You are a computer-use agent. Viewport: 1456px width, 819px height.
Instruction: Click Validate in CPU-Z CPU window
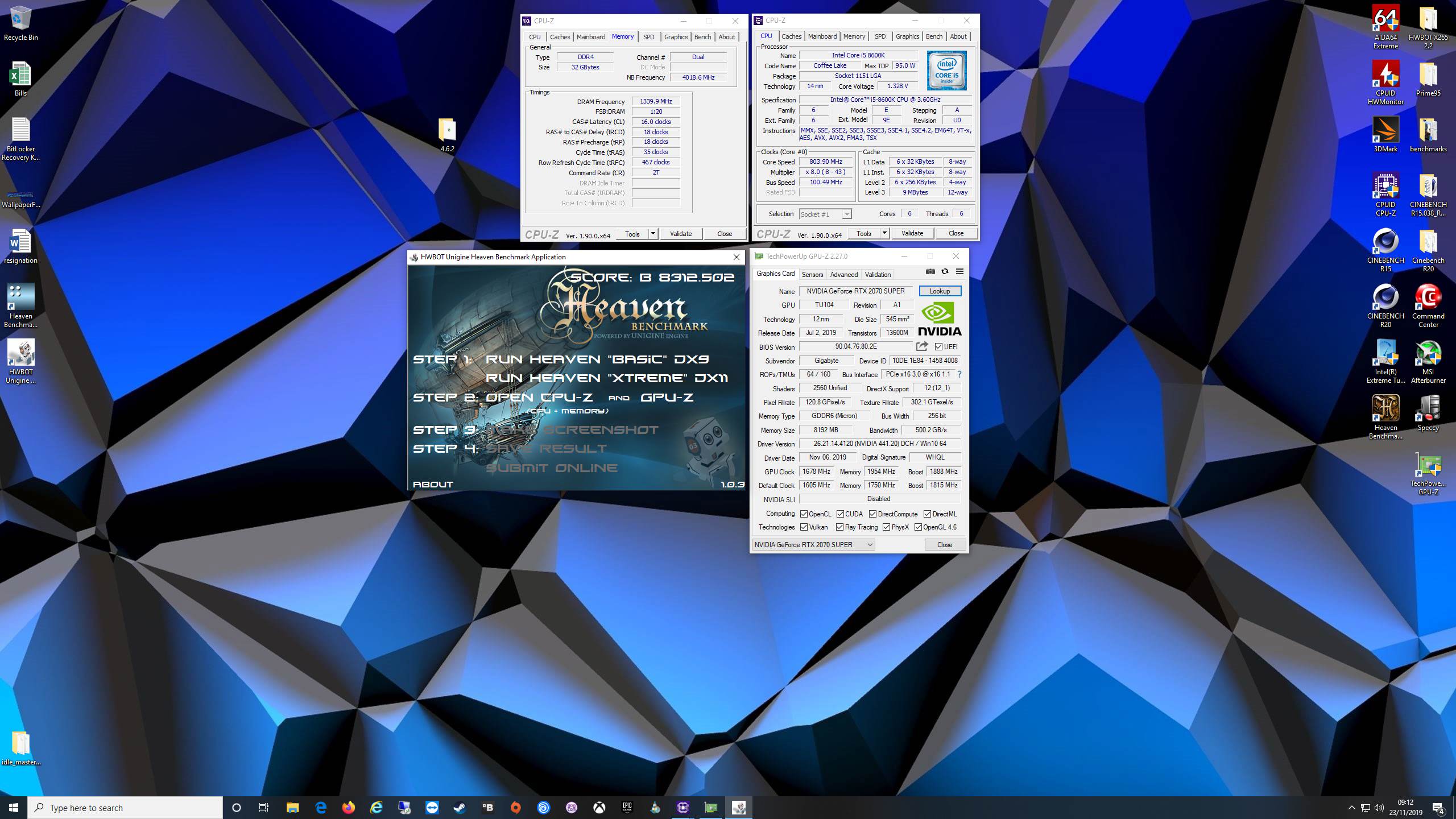912,233
